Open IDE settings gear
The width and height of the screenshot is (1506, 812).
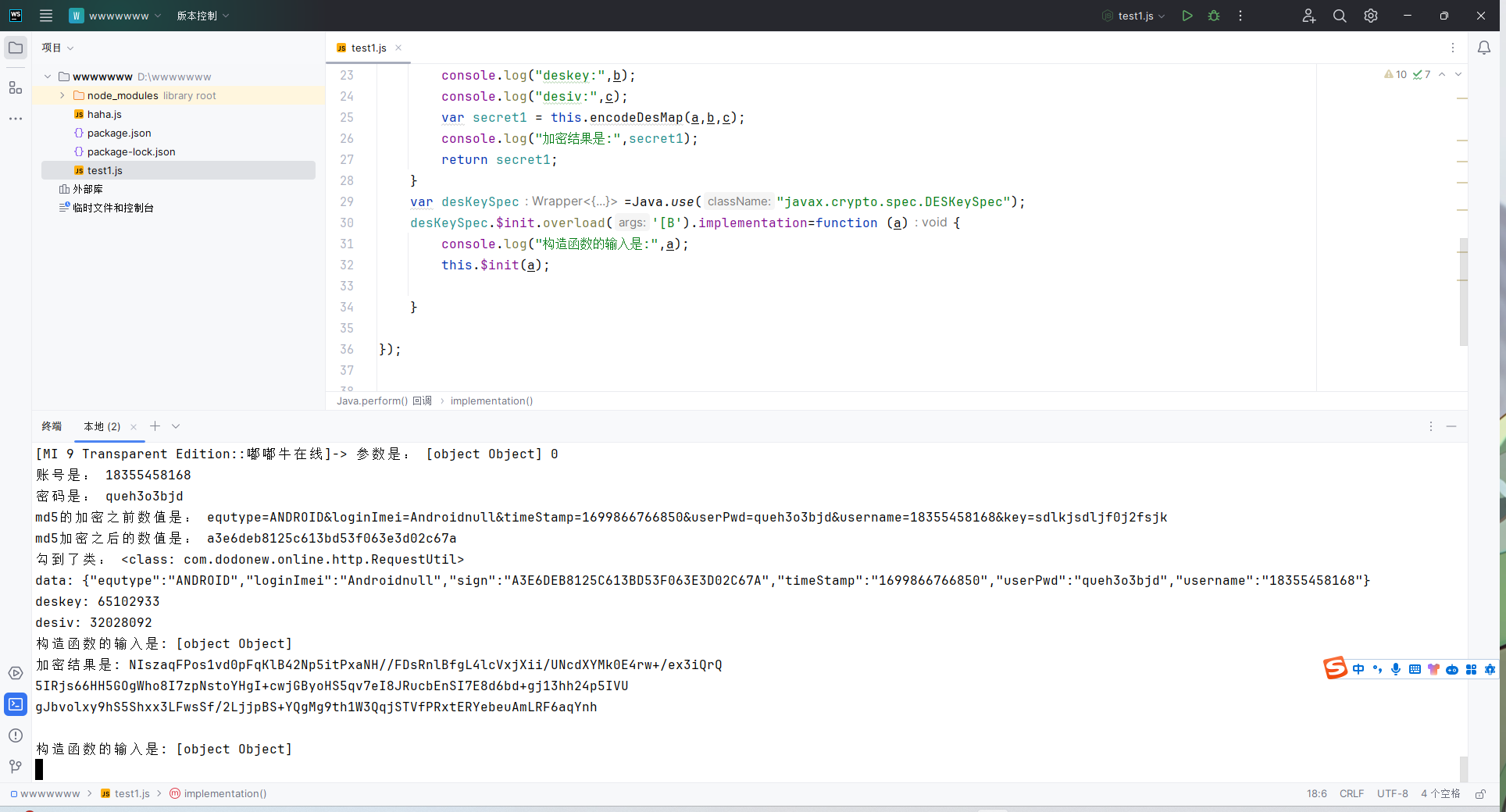click(x=1371, y=16)
